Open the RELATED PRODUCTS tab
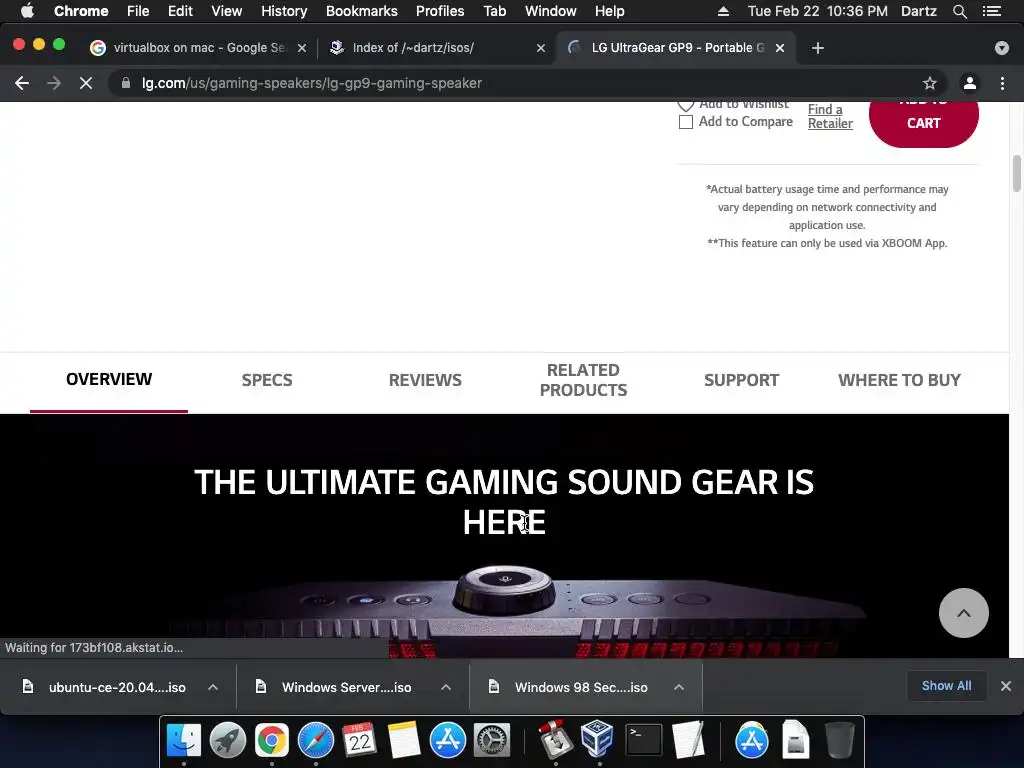 click(x=583, y=380)
